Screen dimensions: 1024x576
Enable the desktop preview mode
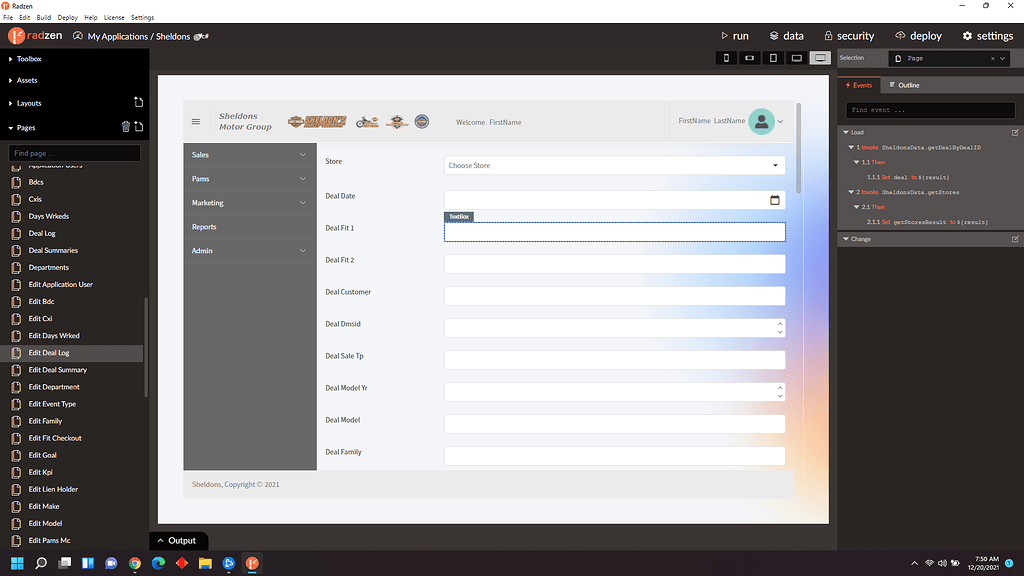pos(820,58)
